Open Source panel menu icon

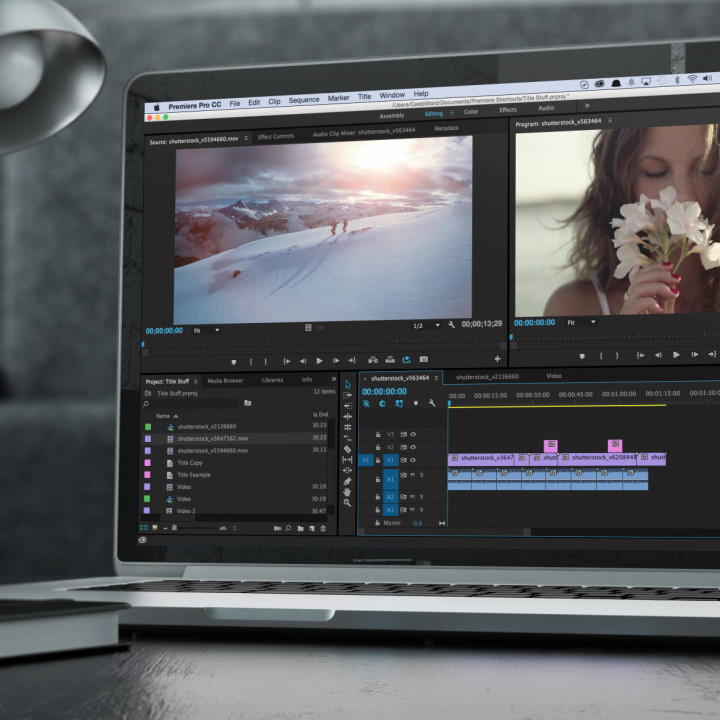246,138
